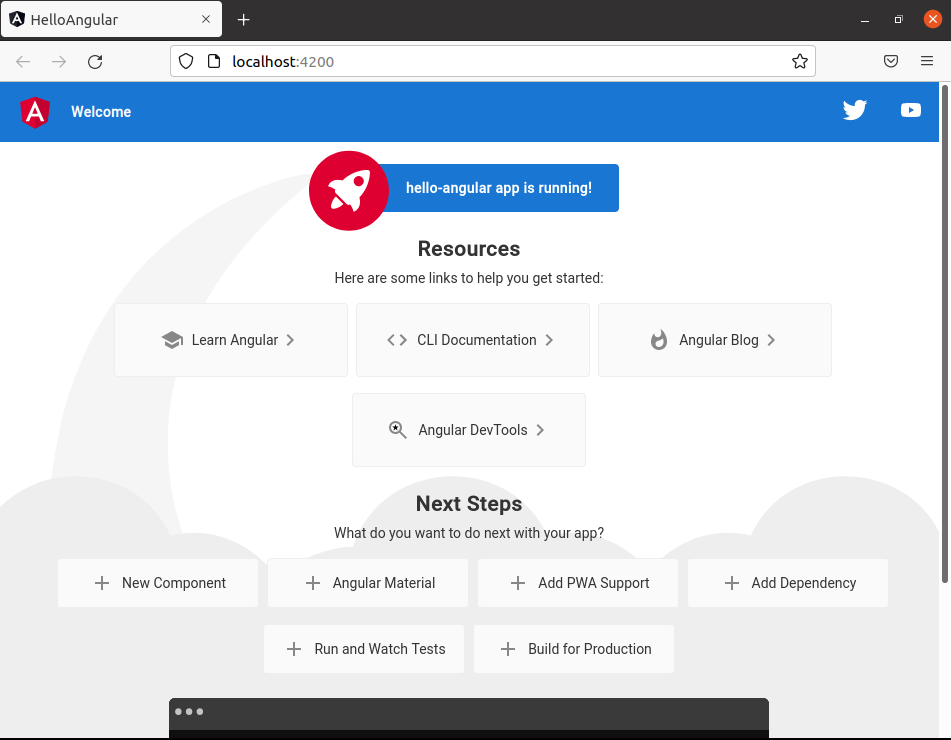Bookmark the page with the star icon
The height and width of the screenshot is (740, 951).
tap(799, 61)
